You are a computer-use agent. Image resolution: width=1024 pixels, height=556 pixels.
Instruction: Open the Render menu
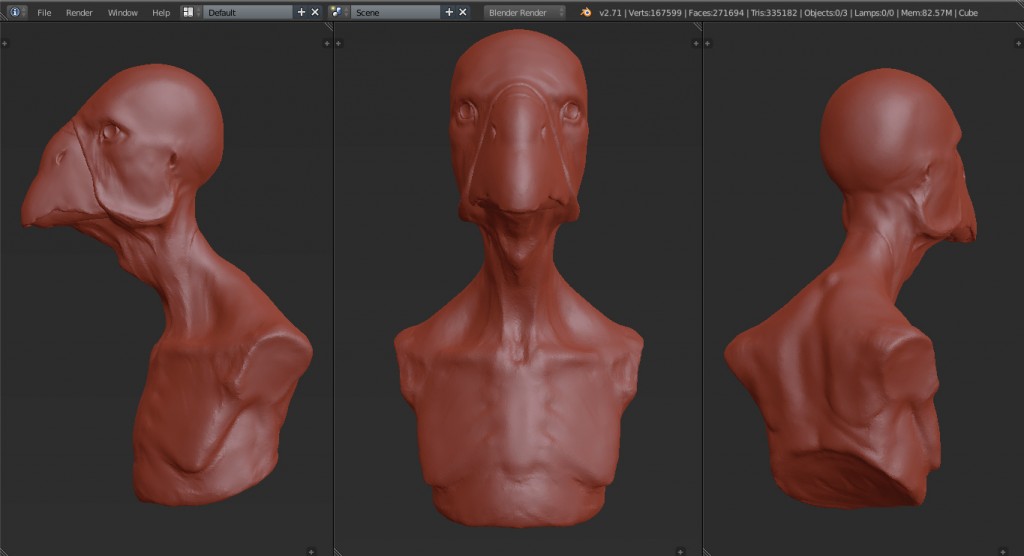point(79,12)
